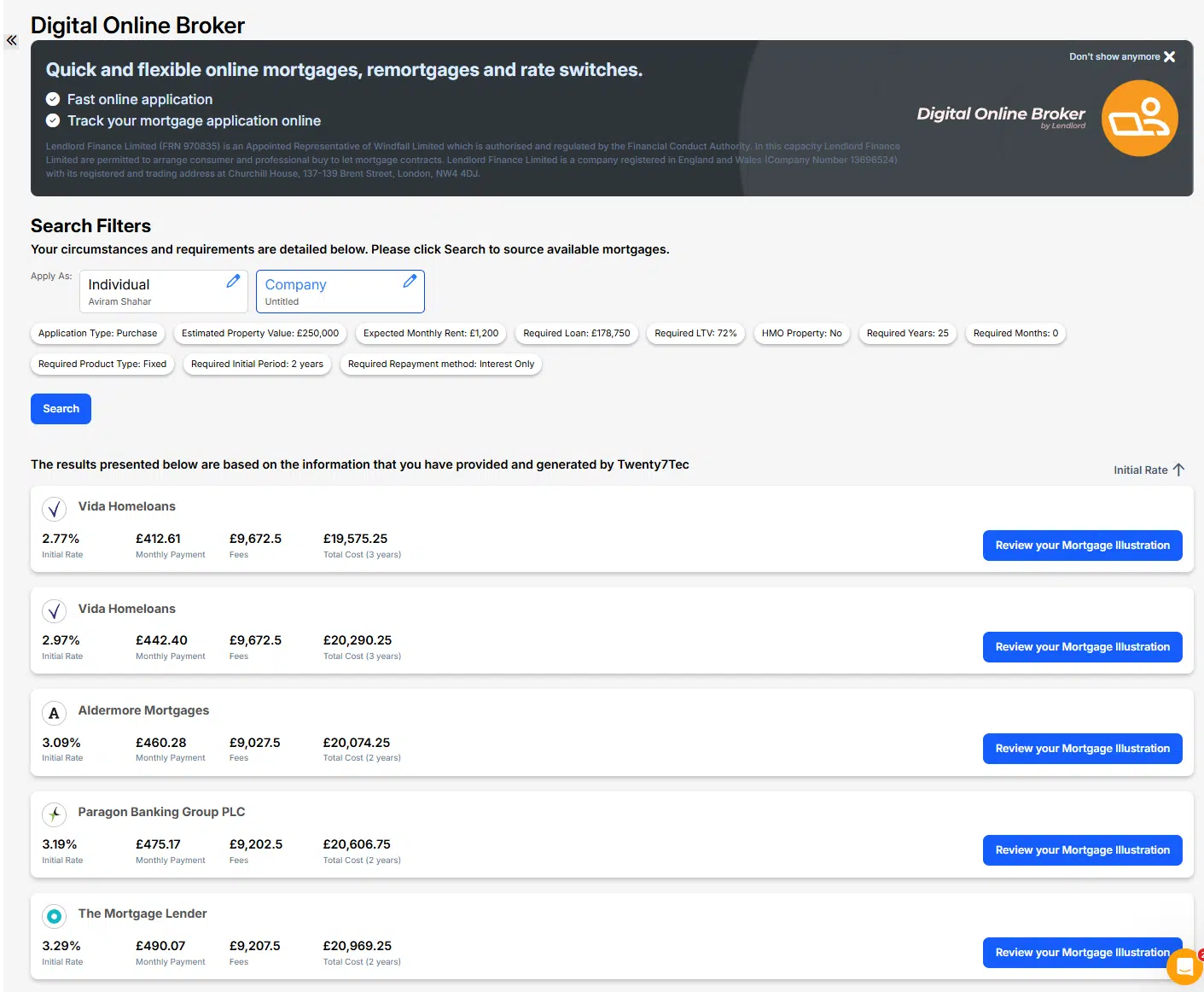Click Search Filters heading

(x=90, y=226)
